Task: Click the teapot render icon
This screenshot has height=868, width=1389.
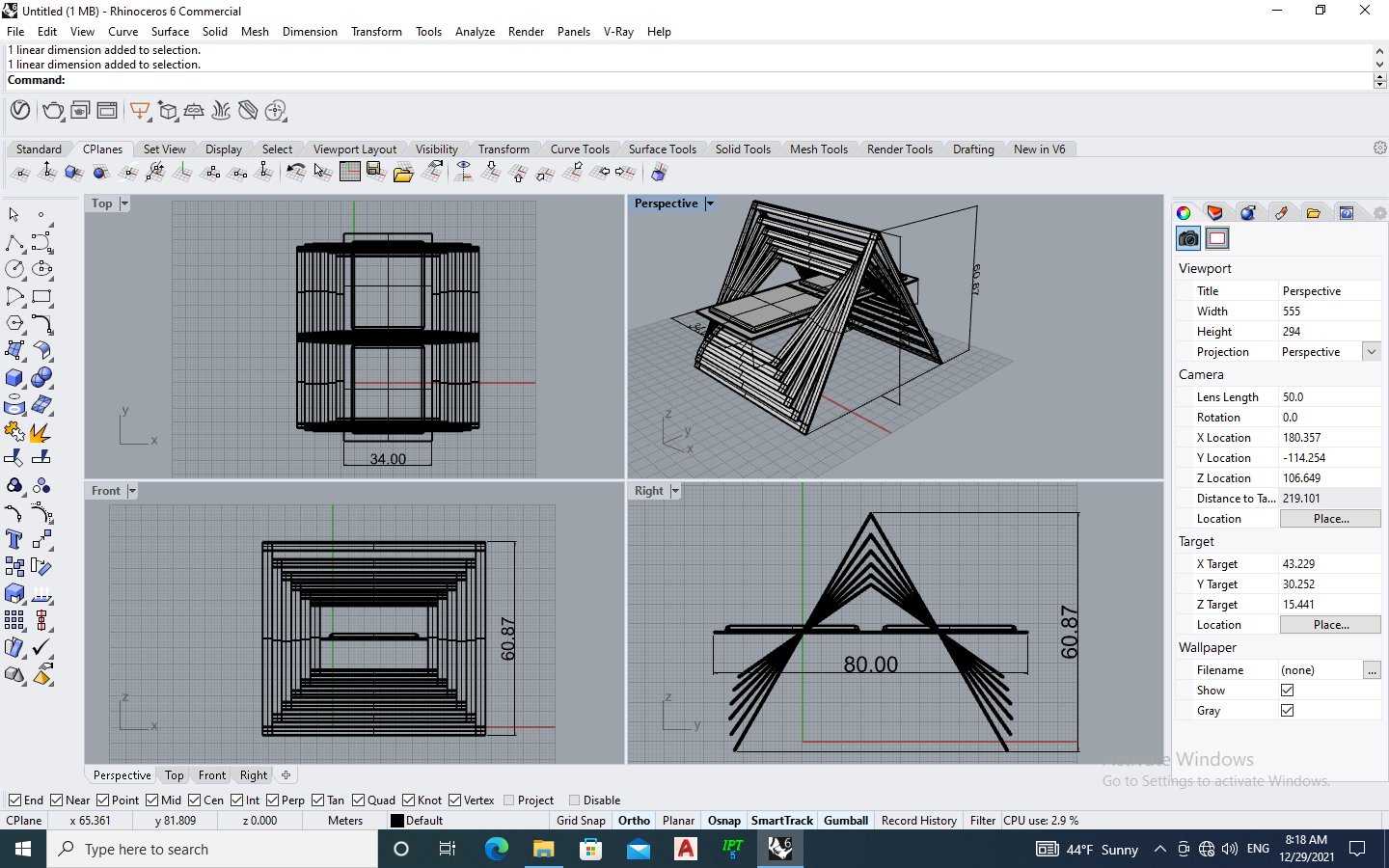Action: pyautogui.click(x=53, y=111)
